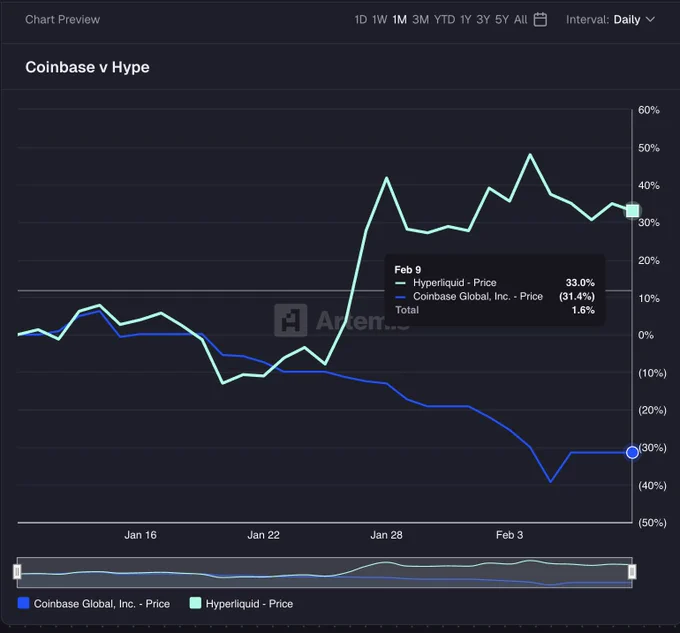Click the blue Coinbase legend color swatch
Image resolution: width=680 pixels, height=633 pixels.
[23, 603]
